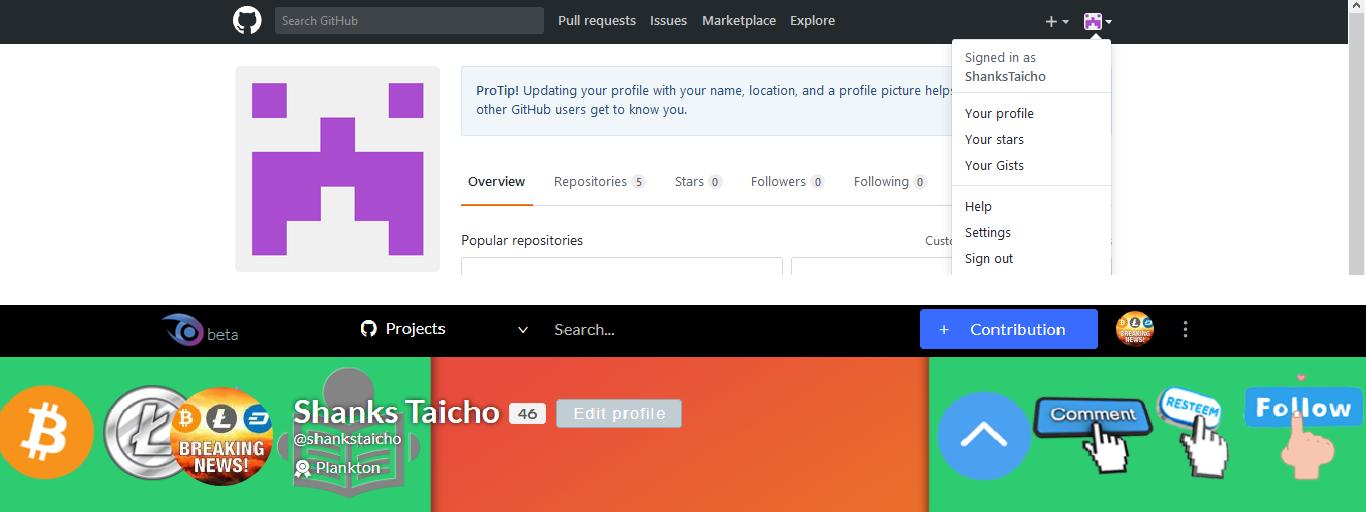Click the ShanksTaicho username in menu
This screenshot has width=1366, height=512.
tap(1005, 77)
